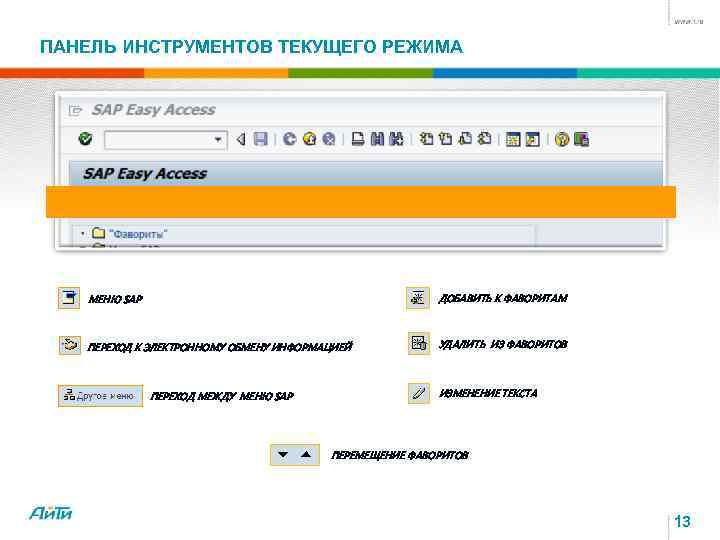Click the Change text pencil icon
This screenshot has width=720, height=540.
point(419,393)
